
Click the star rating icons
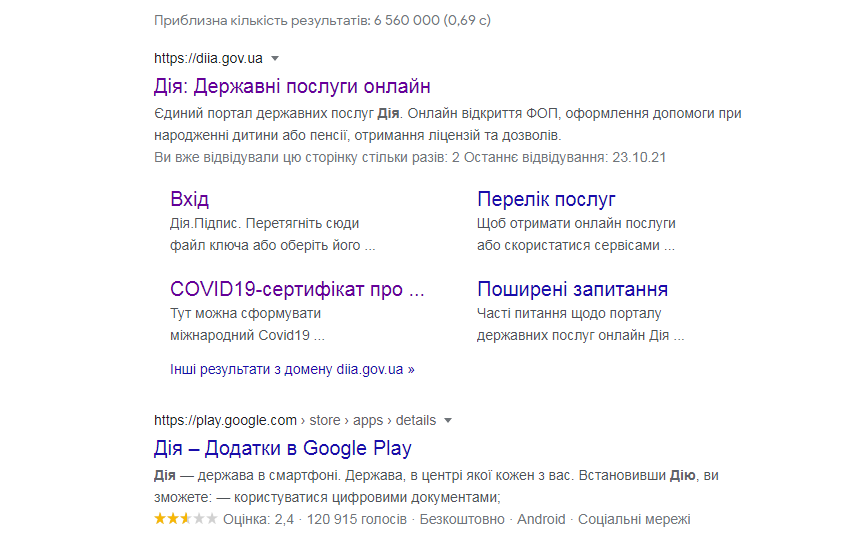185,519
